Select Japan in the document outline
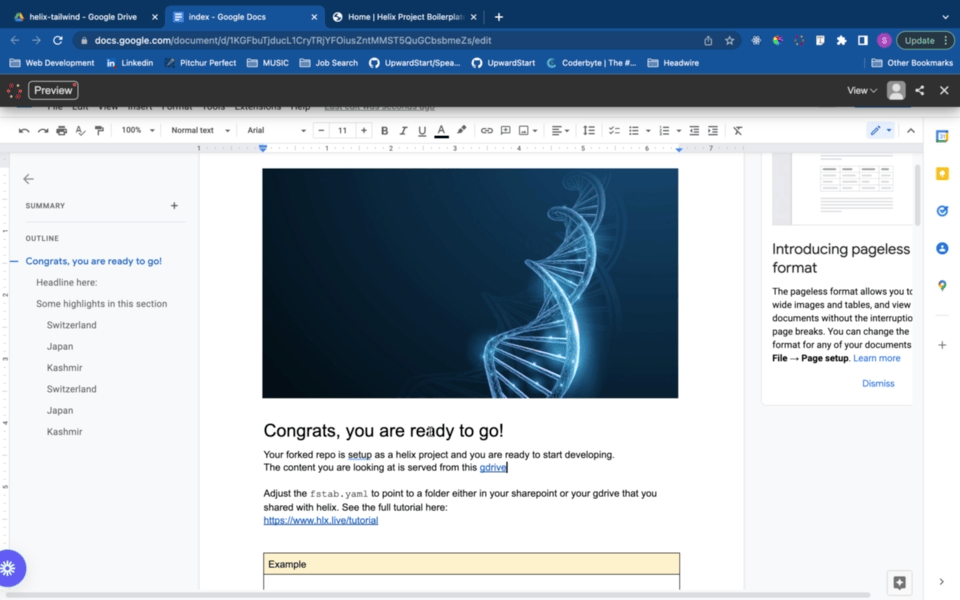 (60, 346)
